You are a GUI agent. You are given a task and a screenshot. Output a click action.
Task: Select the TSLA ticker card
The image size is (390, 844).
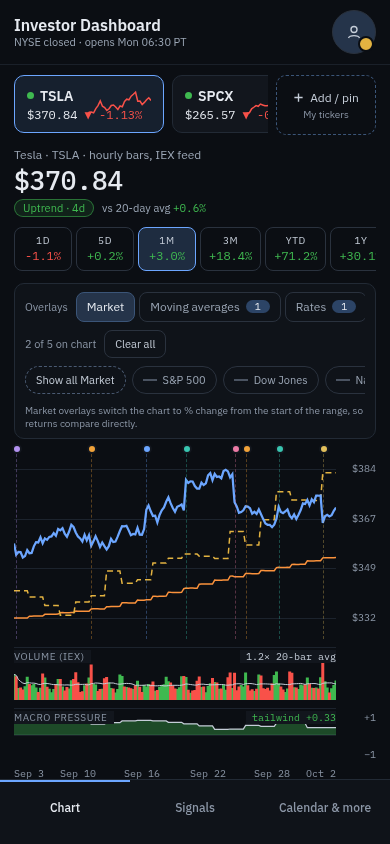tap(89, 104)
